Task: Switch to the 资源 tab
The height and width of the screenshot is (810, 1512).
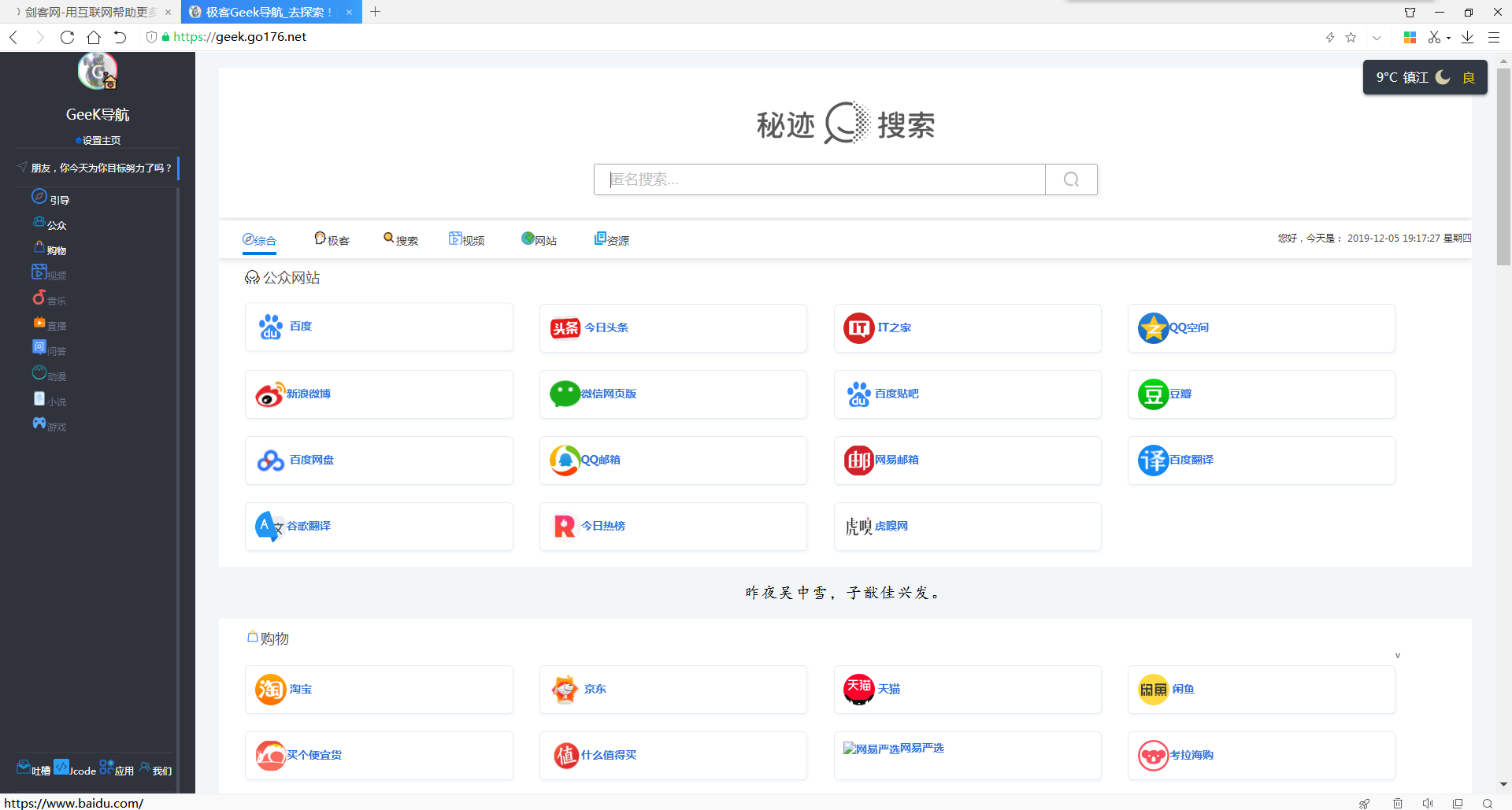Action: click(x=612, y=240)
